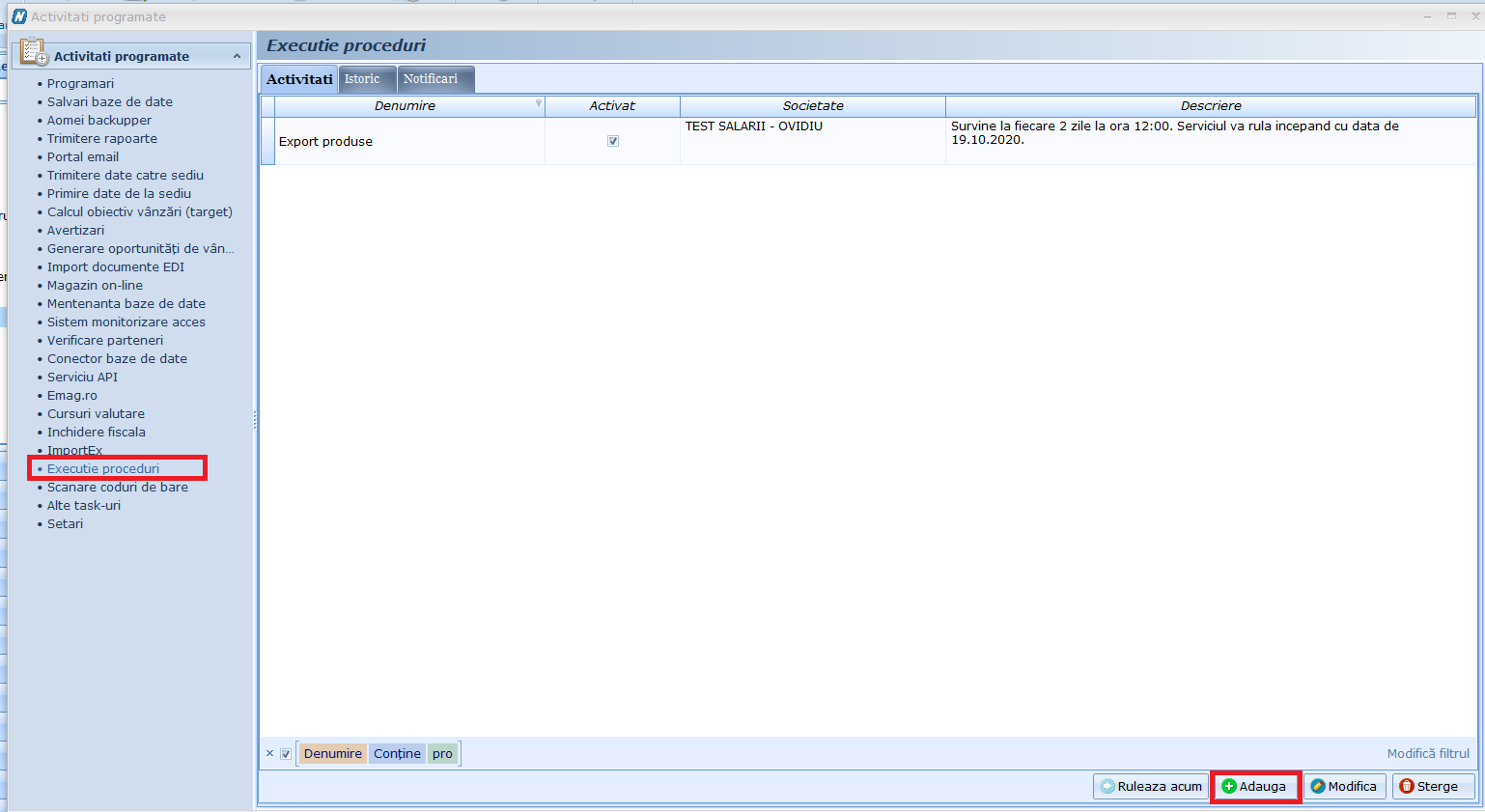Remove the filter with the X icon

(269, 754)
